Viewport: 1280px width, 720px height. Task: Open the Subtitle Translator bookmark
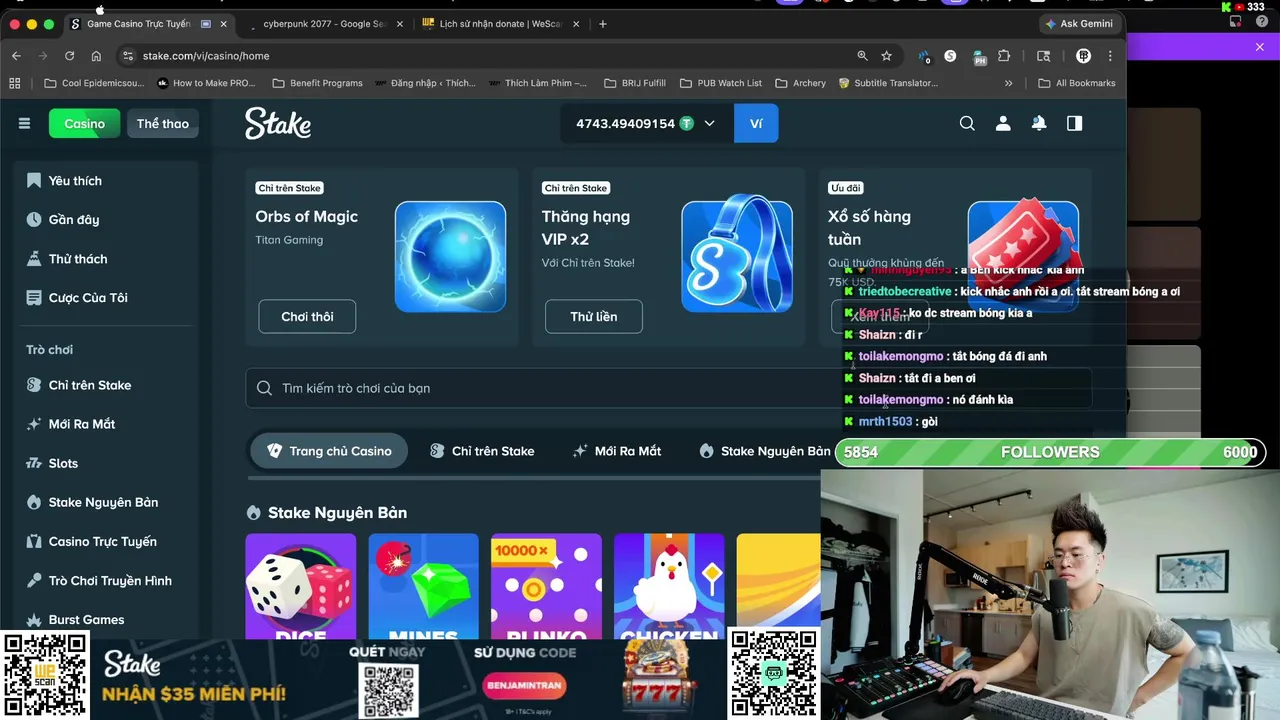(888, 83)
